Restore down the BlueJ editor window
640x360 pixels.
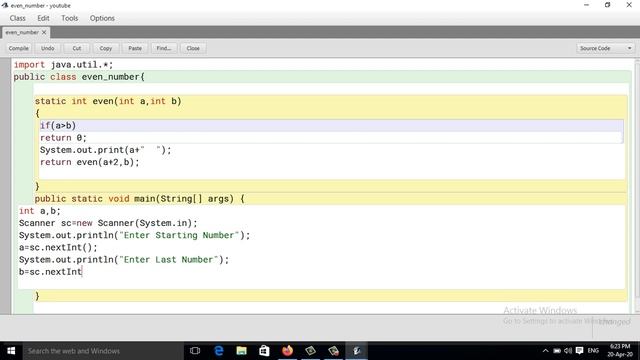pos(608,5)
